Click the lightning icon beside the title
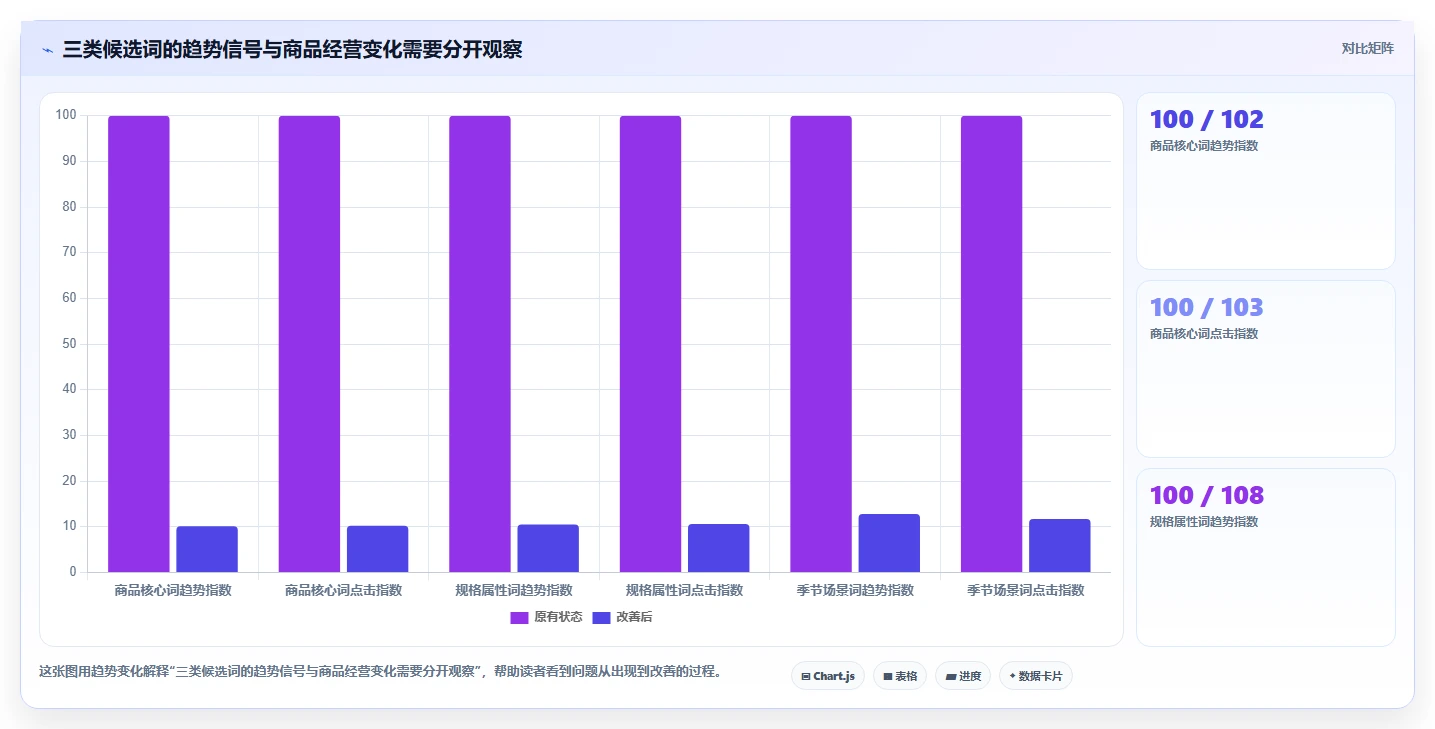Screen dimensions: 1435x729 (48, 50)
